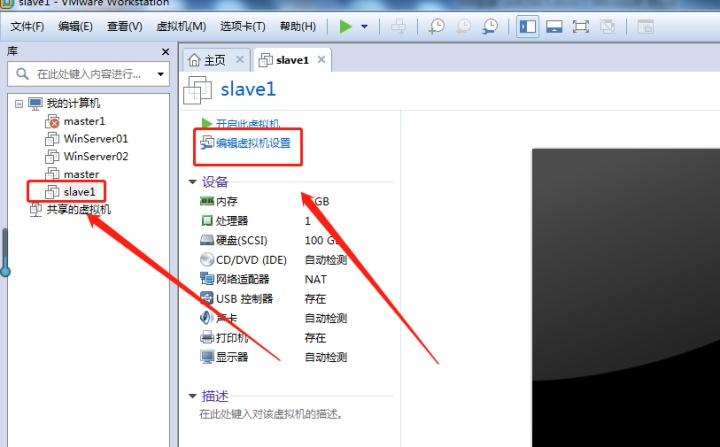Screen dimensions: 720x447
Task: Click the green power on play button
Action: tap(345, 27)
